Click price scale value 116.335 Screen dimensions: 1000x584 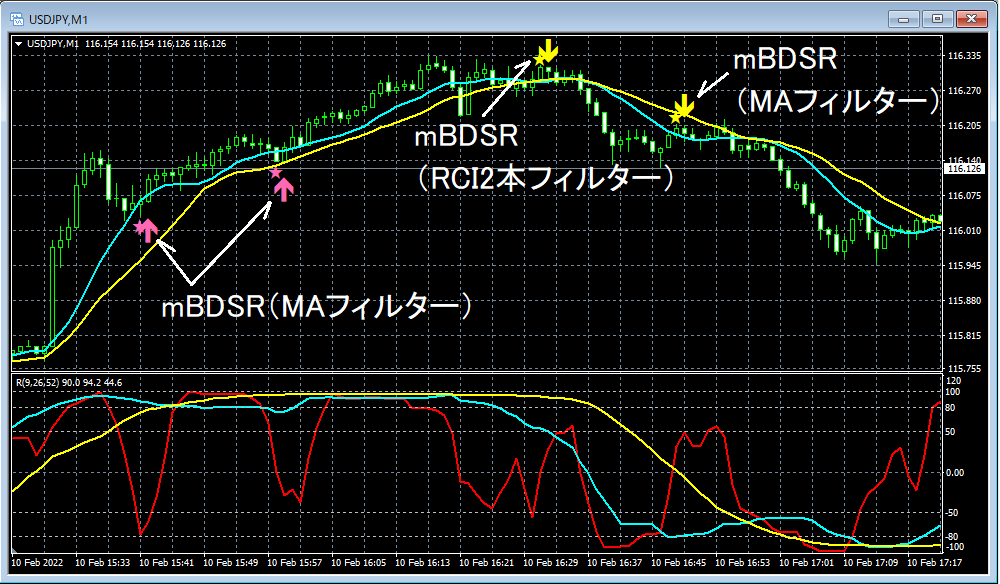click(x=964, y=56)
